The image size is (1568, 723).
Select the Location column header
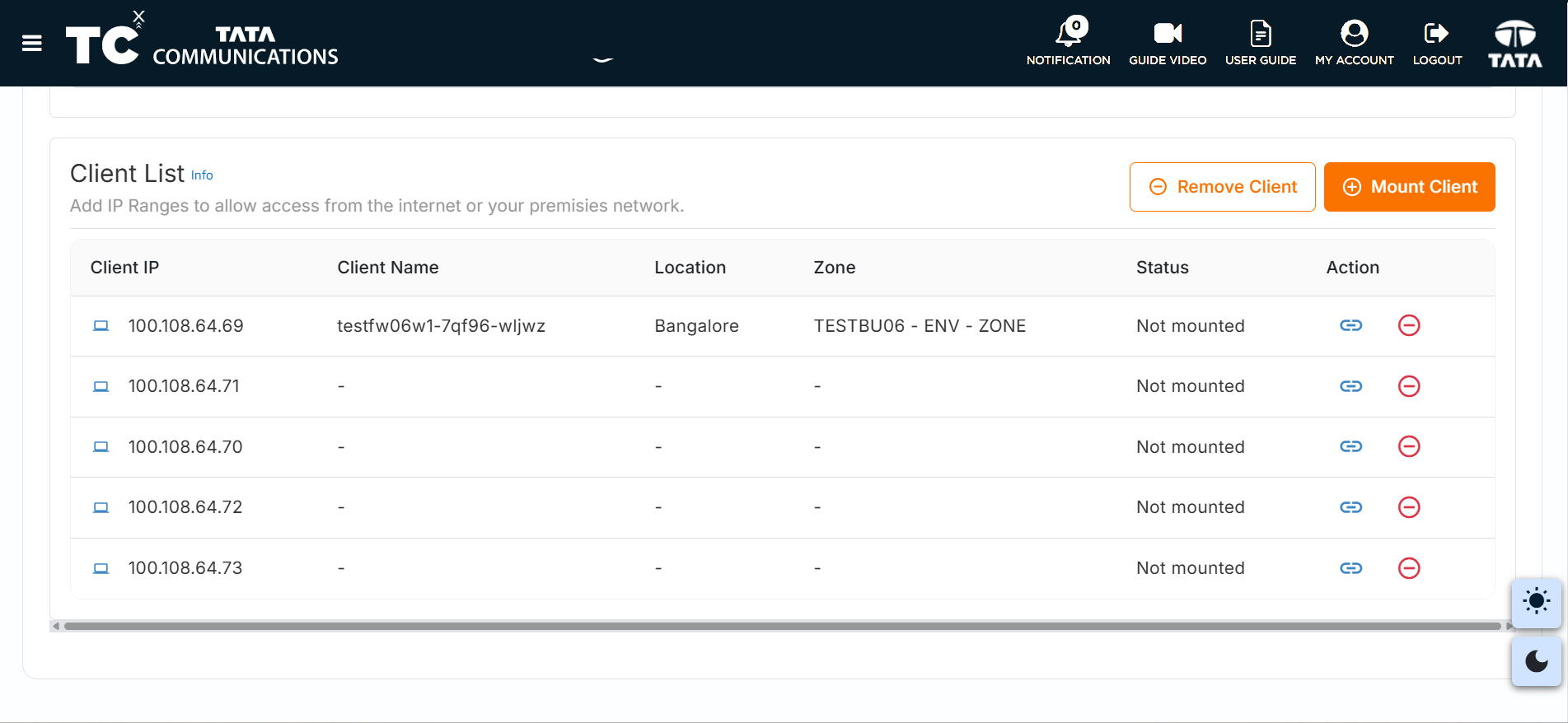(690, 268)
